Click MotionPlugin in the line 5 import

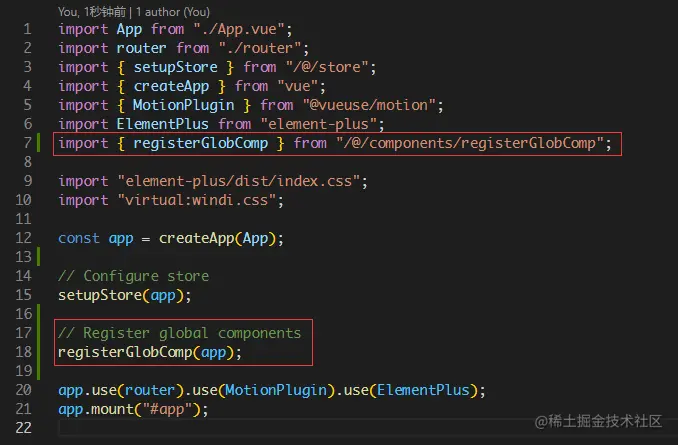click(x=184, y=105)
